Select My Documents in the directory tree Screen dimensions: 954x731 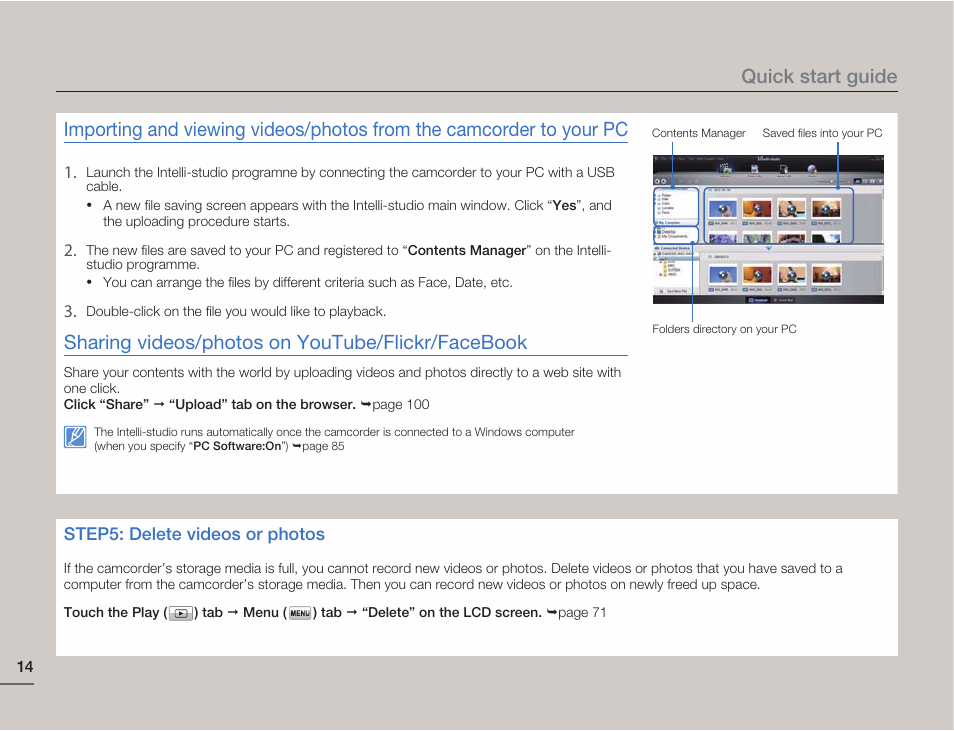pyautogui.click(x=674, y=236)
